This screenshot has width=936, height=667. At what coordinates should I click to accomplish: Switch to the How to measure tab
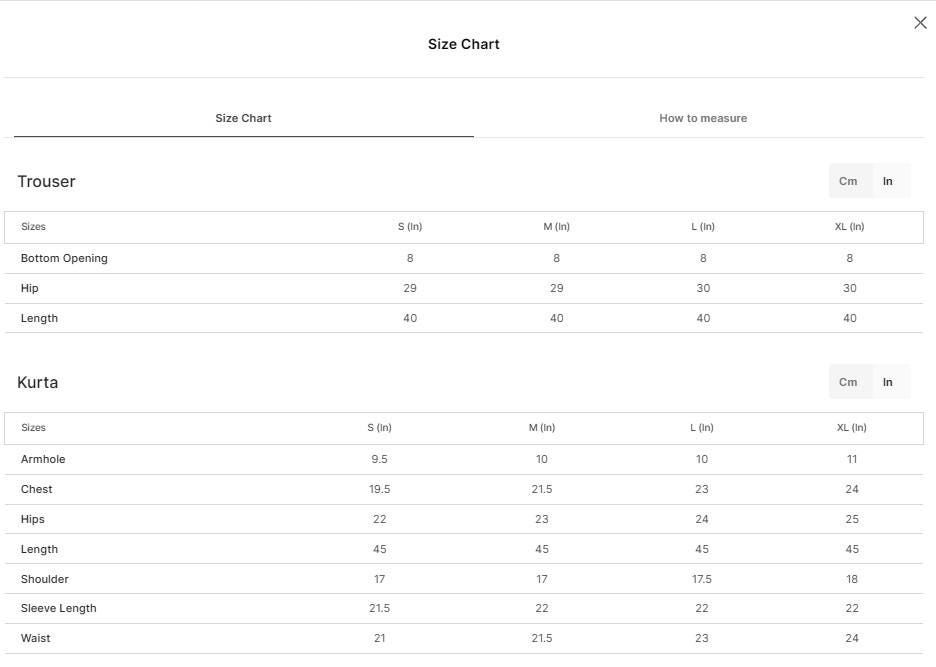(703, 118)
